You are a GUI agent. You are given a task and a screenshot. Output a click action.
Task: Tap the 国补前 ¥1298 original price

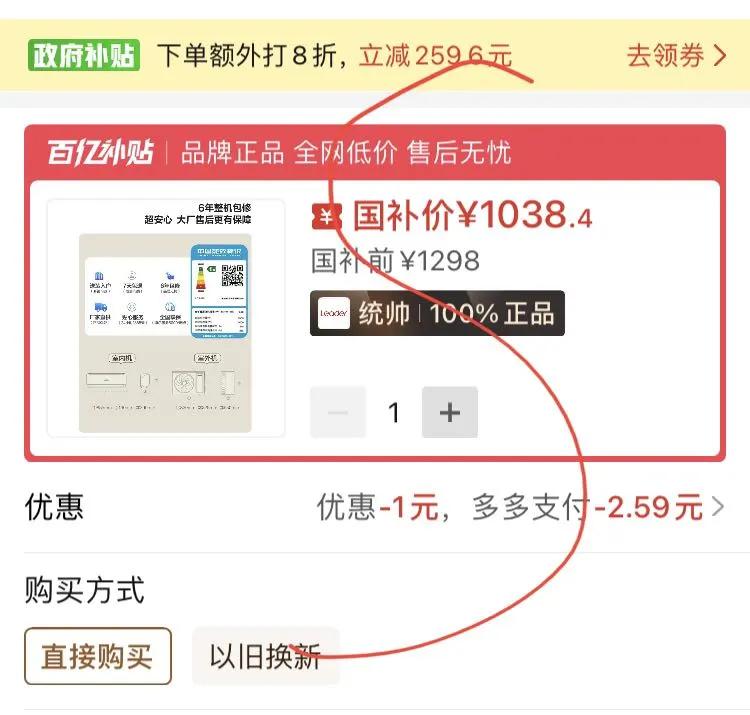[395, 261]
